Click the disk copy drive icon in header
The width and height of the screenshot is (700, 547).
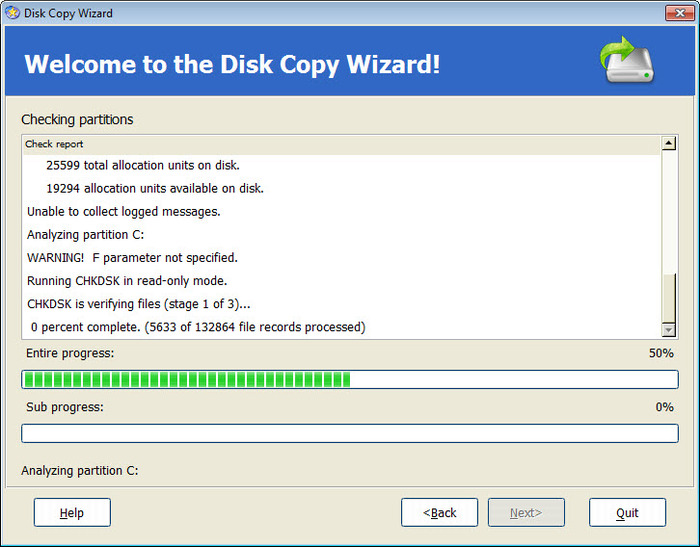(627, 59)
